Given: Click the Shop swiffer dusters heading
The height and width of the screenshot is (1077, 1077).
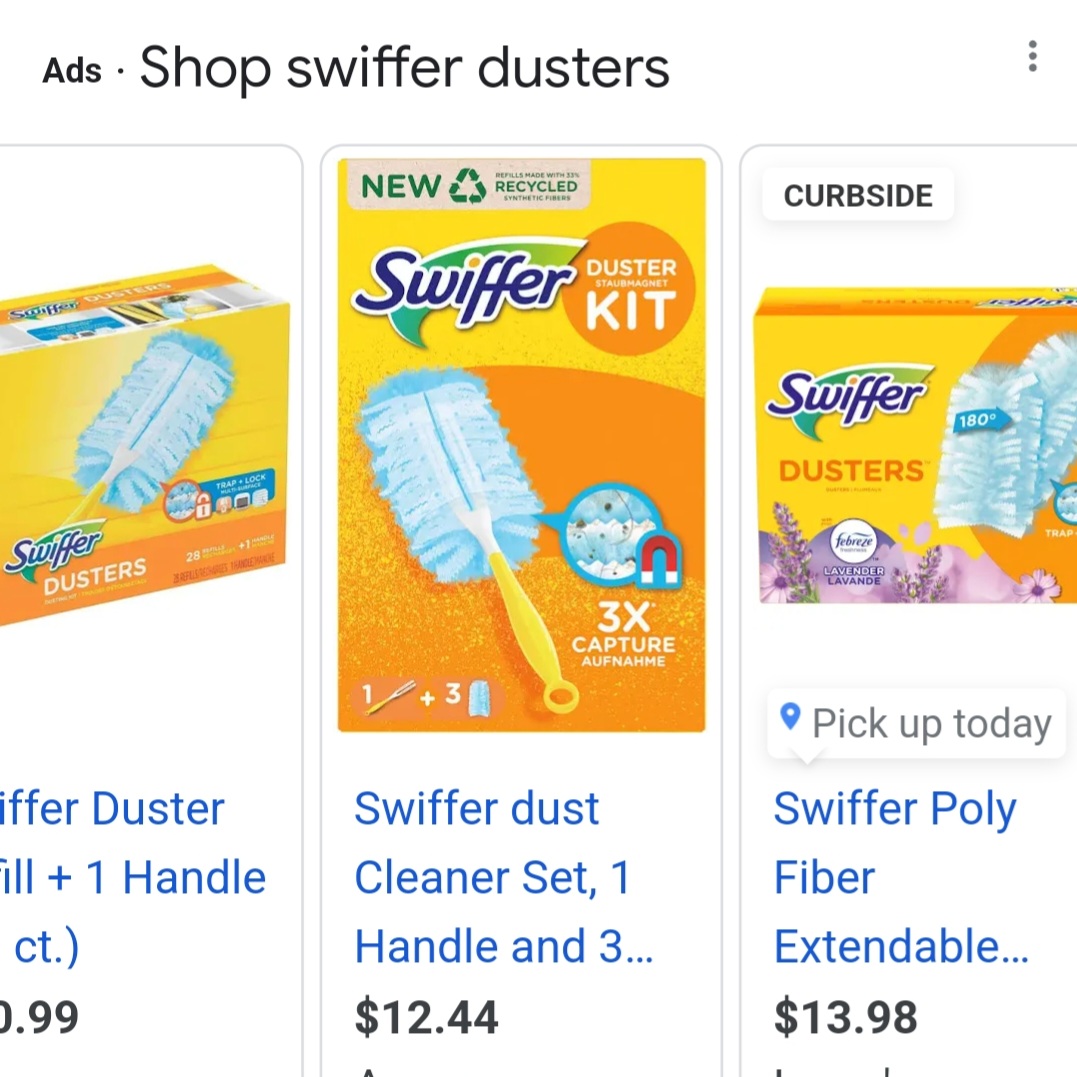Looking at the screenshot, I should [404, 68].
